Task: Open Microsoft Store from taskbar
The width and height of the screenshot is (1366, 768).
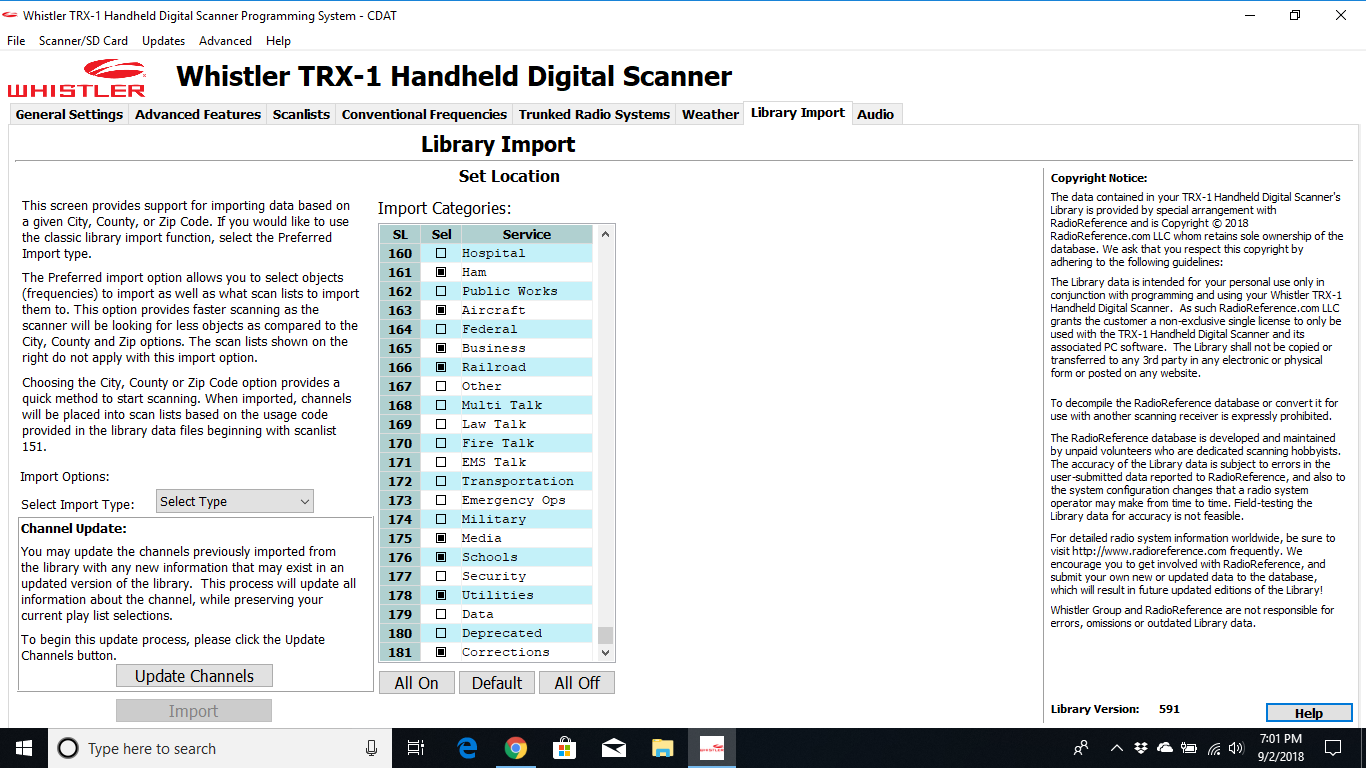Action: point(564,748)
